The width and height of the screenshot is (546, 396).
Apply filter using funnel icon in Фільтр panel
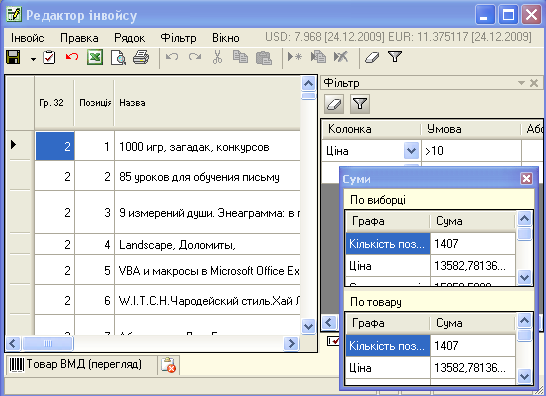360,103
